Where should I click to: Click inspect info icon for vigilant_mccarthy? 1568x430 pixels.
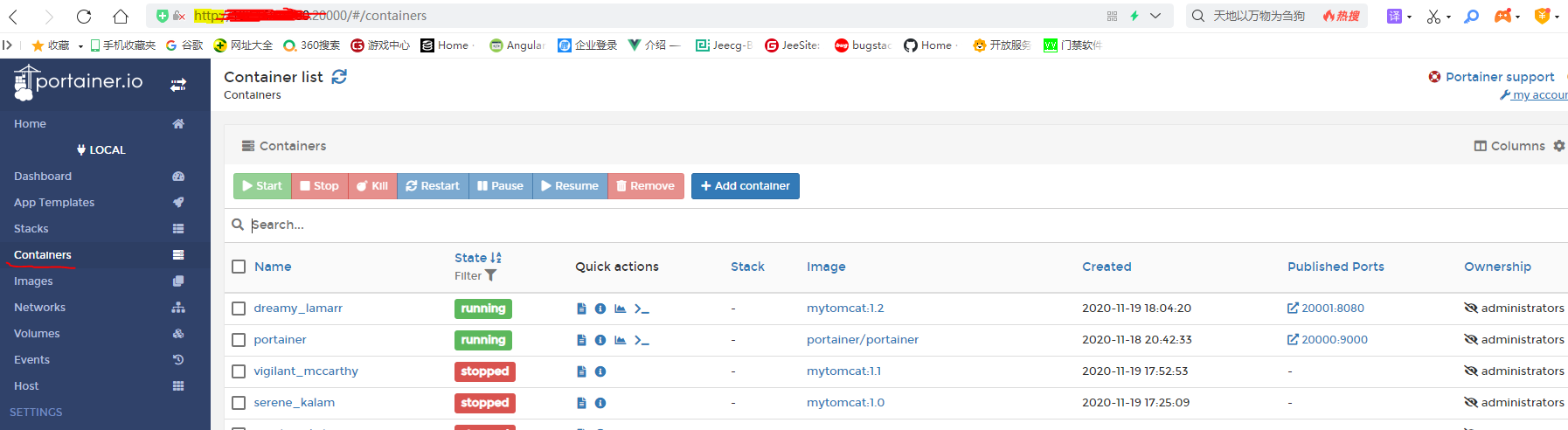click(600, 371)
